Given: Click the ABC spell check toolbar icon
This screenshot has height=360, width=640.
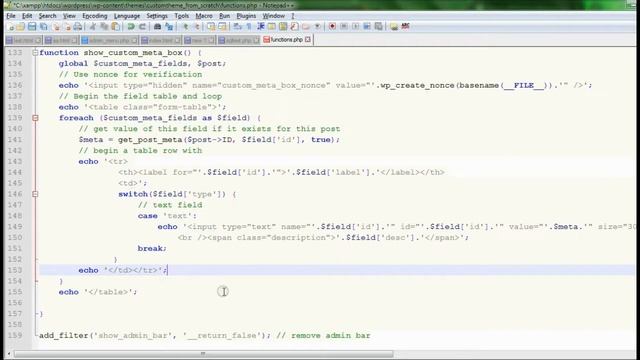Looking at the screenshot, I should pos(405,27).
